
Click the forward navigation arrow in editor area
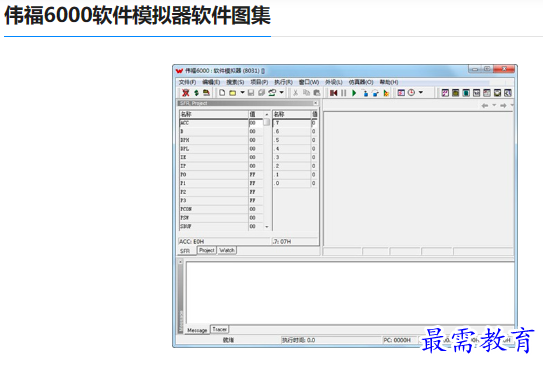[503, 105]
